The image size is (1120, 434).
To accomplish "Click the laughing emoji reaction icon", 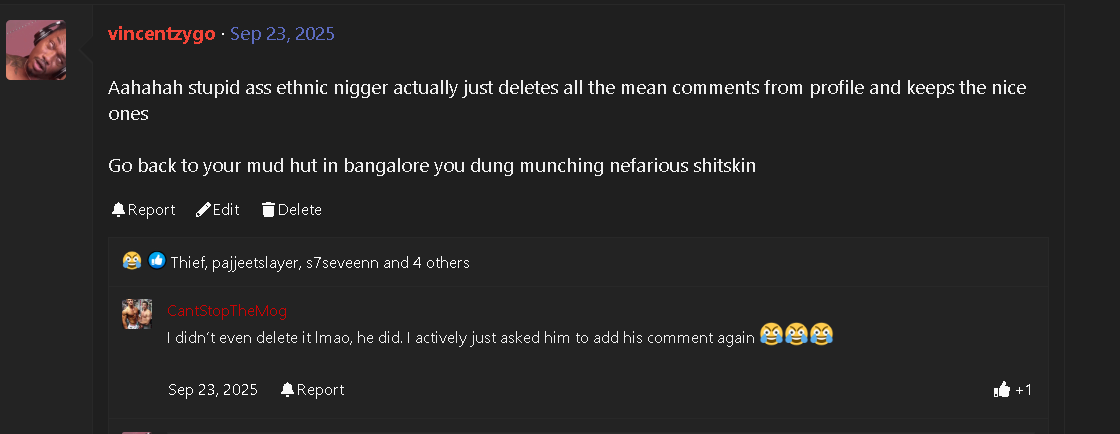I will click(x=132, y=261).
